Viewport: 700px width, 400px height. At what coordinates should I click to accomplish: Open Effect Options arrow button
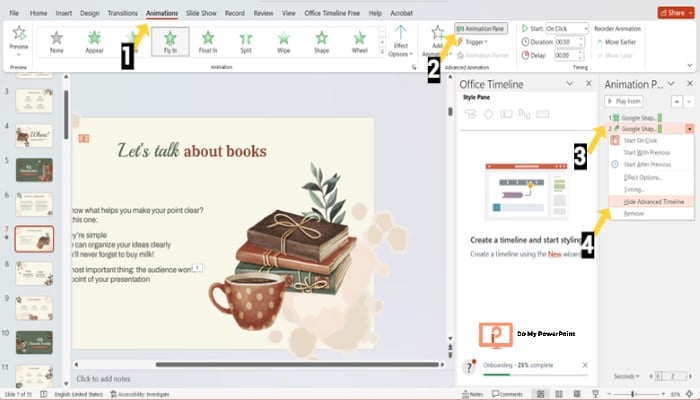[x=400, y=41]
